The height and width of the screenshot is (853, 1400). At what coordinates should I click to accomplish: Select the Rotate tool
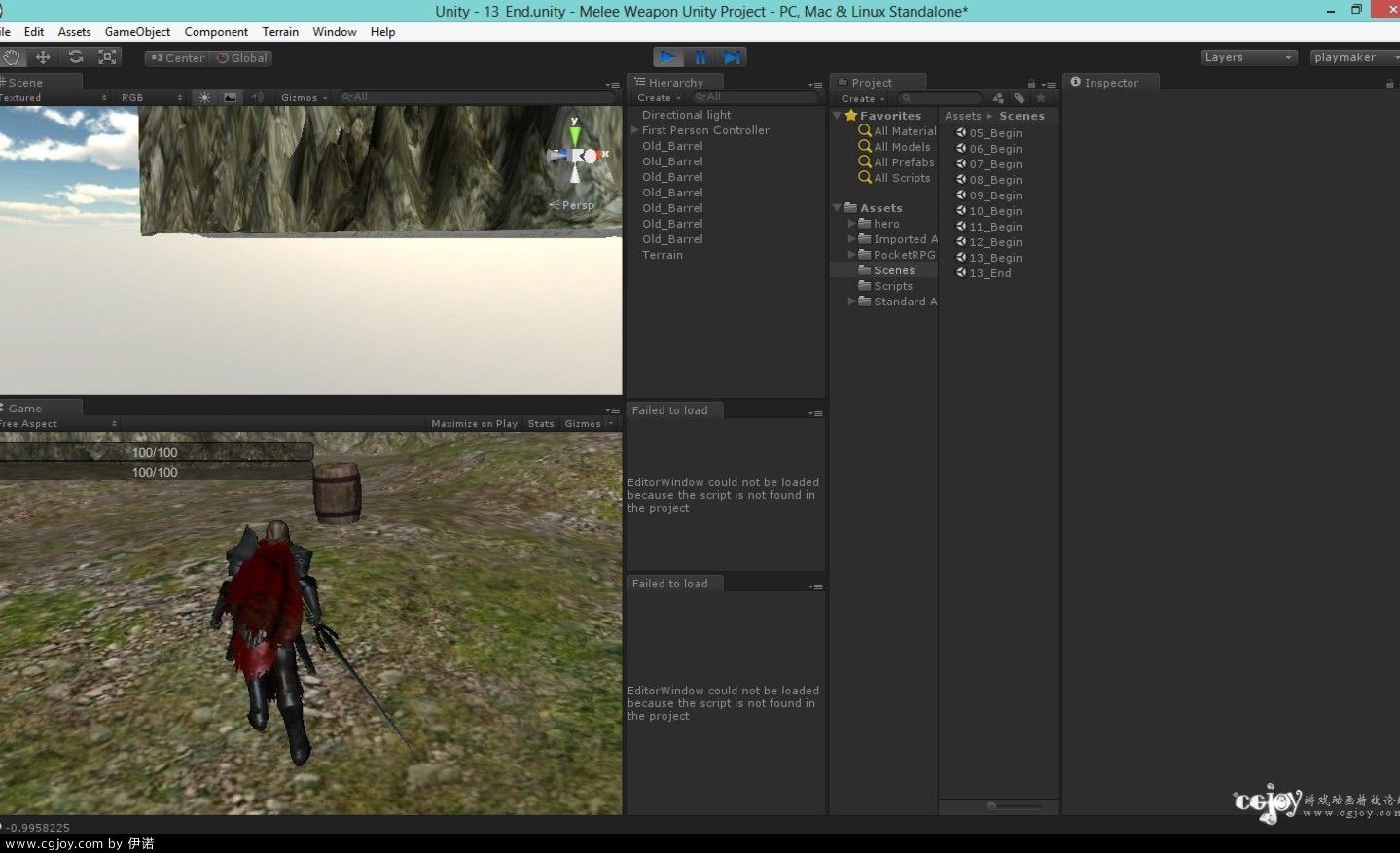[76, 57]
